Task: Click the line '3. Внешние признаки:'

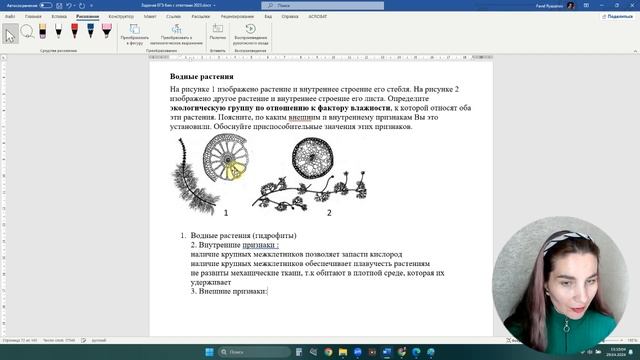Action: (x=229, y=291)
